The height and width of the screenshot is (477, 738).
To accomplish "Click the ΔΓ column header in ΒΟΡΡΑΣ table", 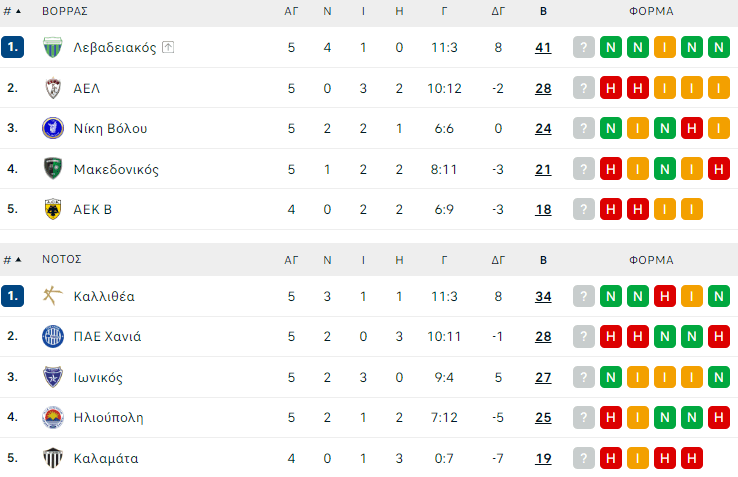I will pyautogui.click(x=498, y=12).
